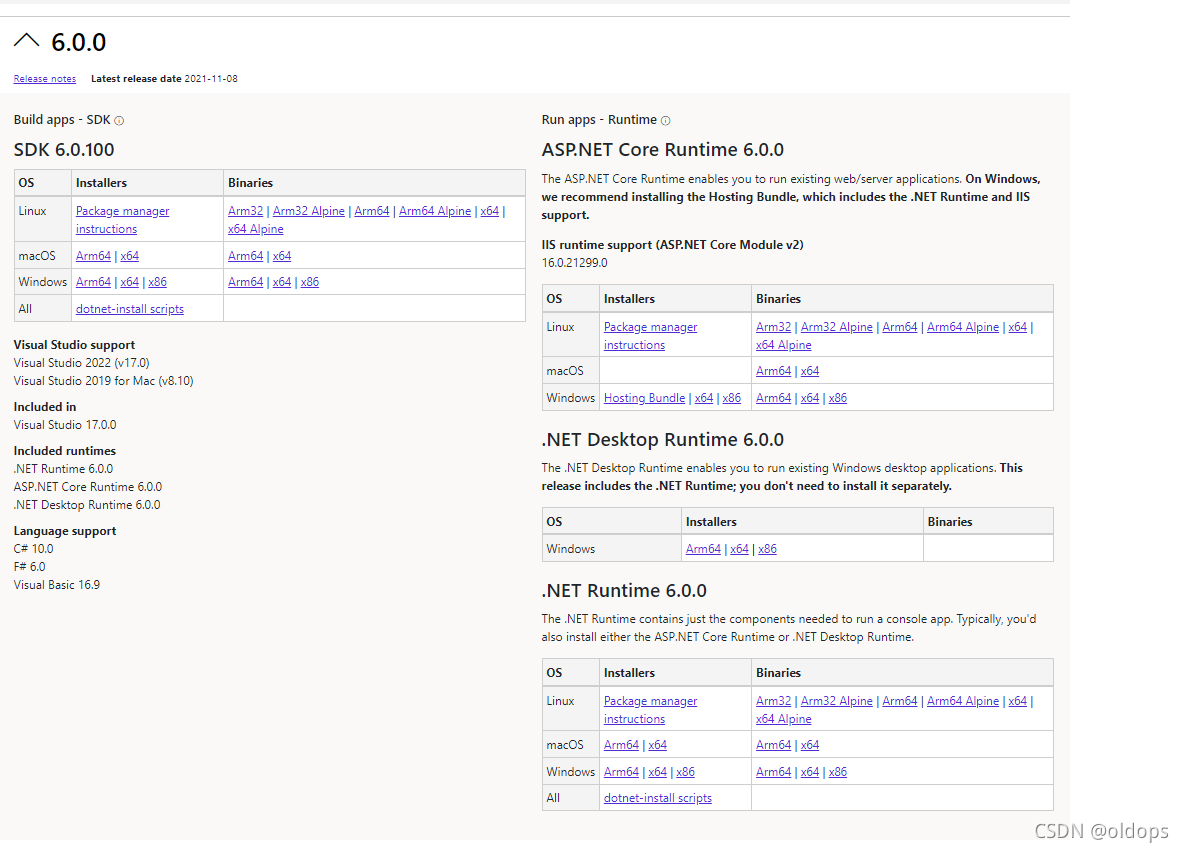Download ASP.NET Core Linux Arm32 binary

773,327
